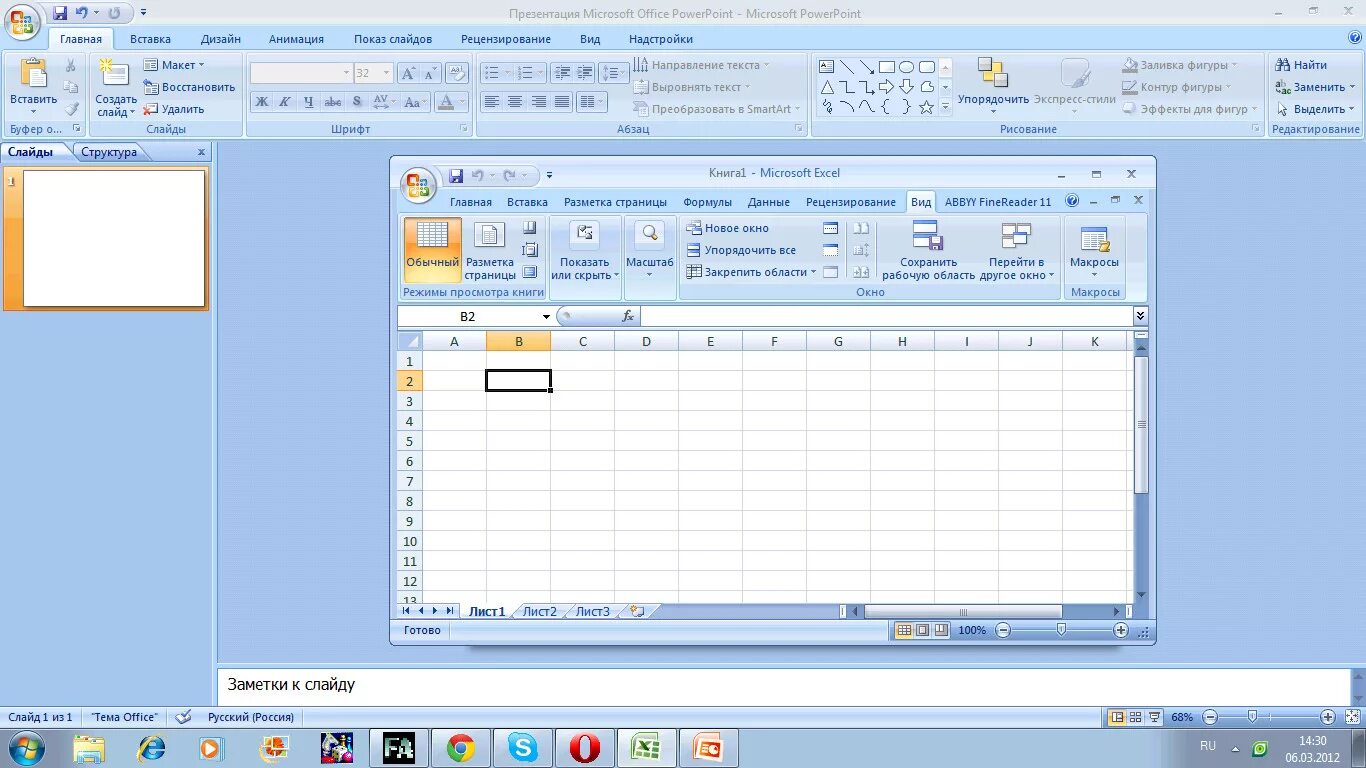Click Удалить delete slide button
Viewport: 1366px width, 768px height.
click(174, 109)
